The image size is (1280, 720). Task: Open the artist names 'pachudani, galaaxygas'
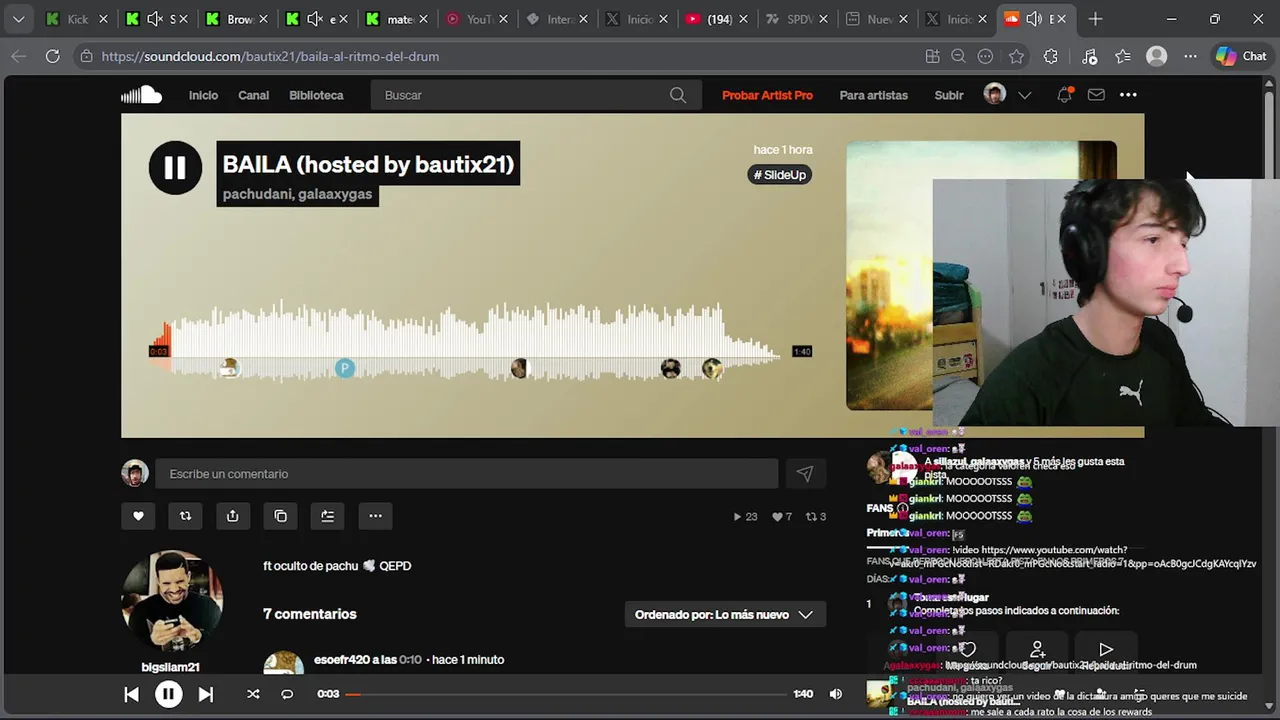297,194
